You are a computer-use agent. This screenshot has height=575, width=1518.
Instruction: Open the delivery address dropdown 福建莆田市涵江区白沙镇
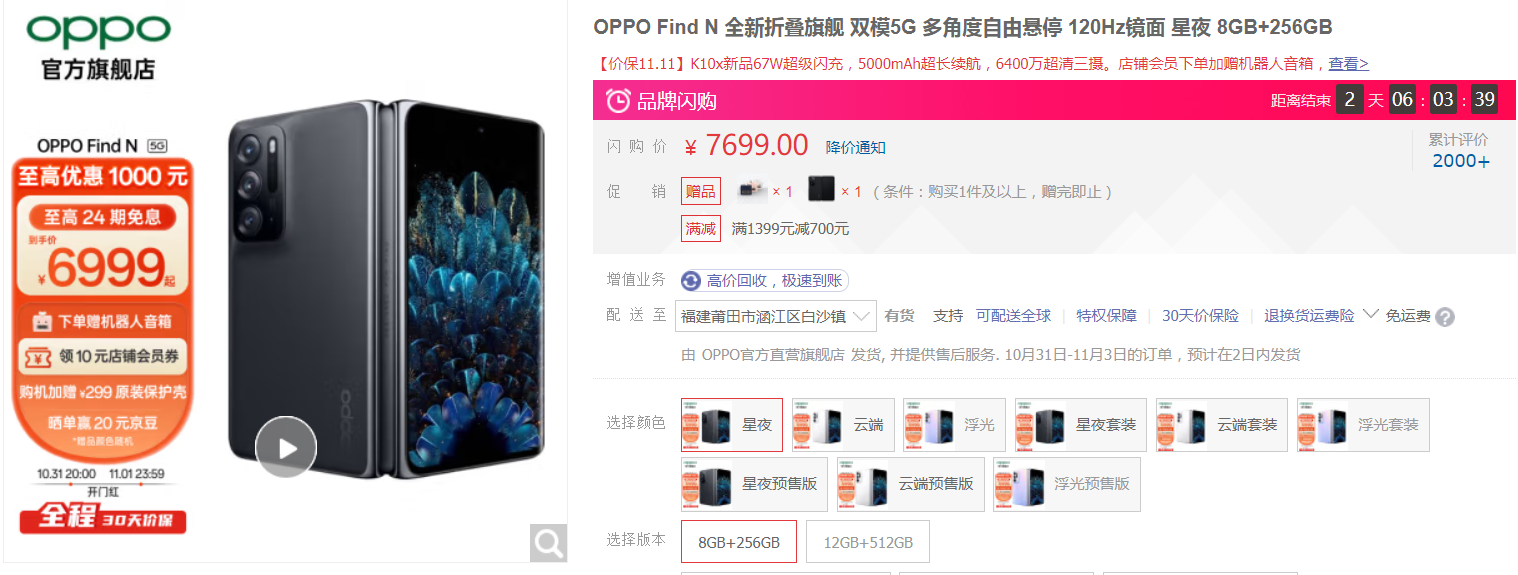click(x=776, y=316)
